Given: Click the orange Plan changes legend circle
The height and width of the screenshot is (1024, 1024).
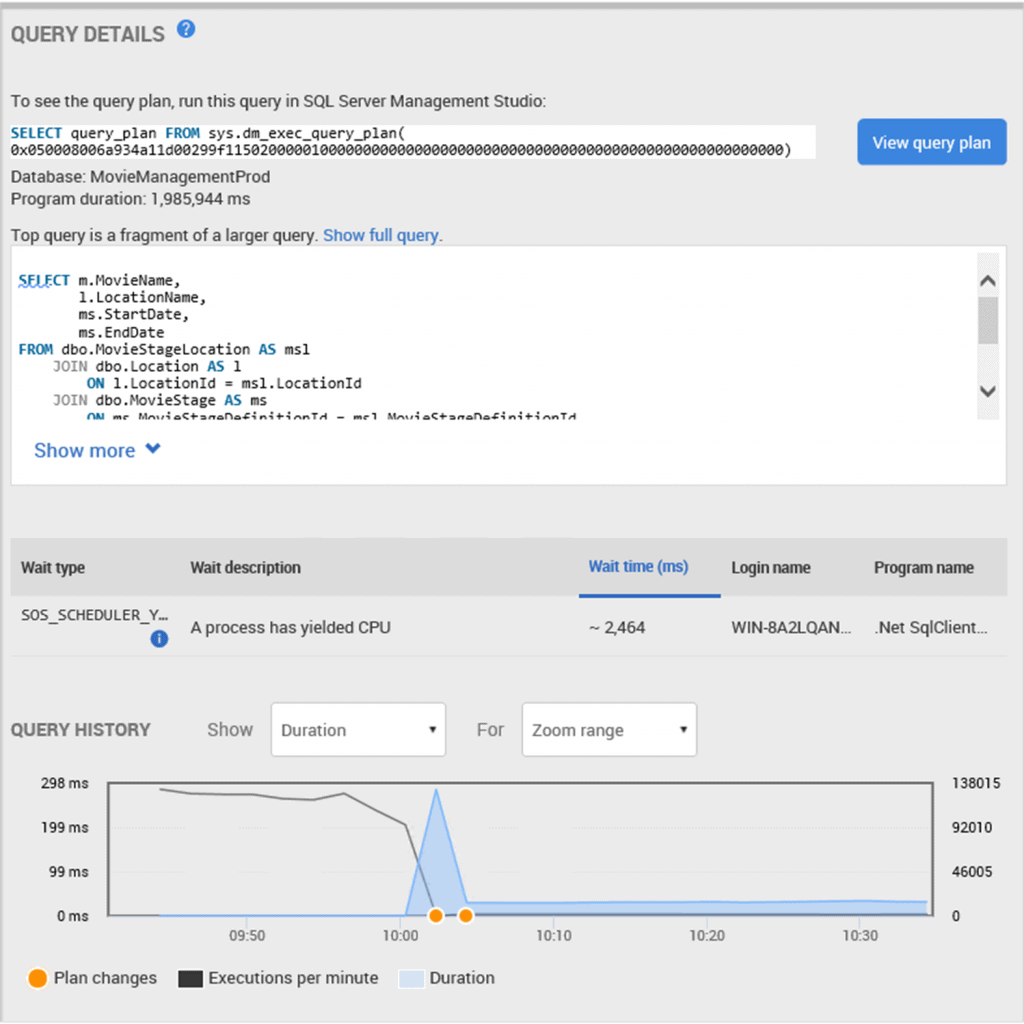Looking at the screenshot, I should pyautogui.click(x=40, y=978).
